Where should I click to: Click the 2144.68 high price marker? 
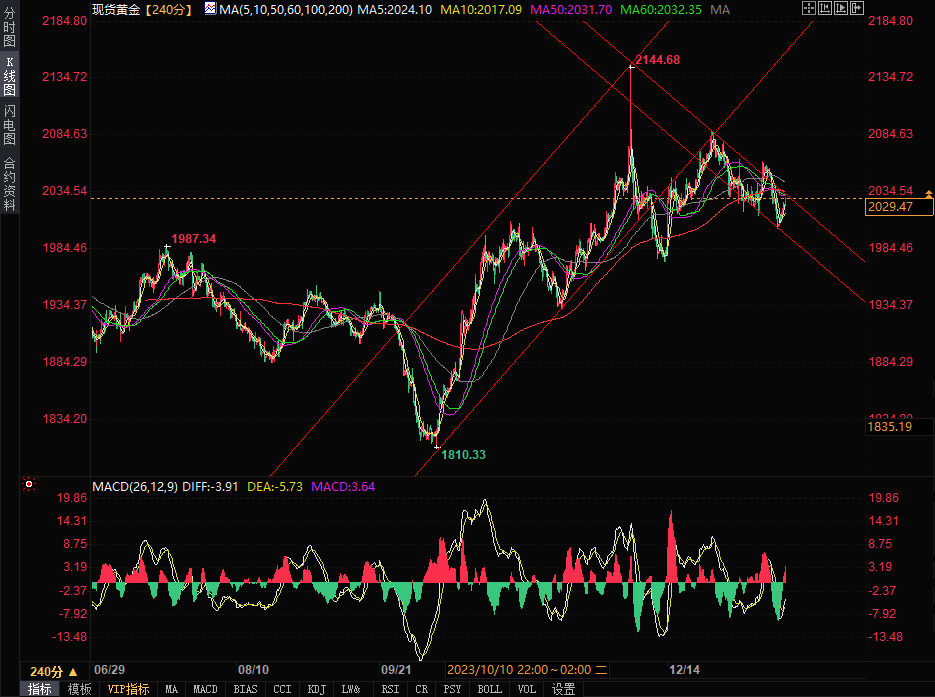[x=657, y=60]
